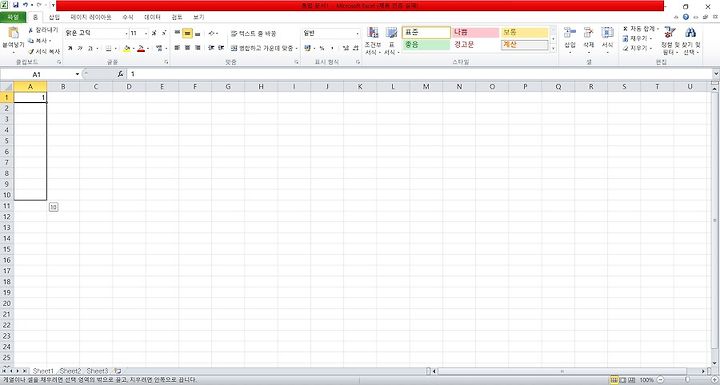Open the Sheet2 worksheet tab
Image resolution: width=720 pixels, height=385 pixels.
(x=70, y=371)
